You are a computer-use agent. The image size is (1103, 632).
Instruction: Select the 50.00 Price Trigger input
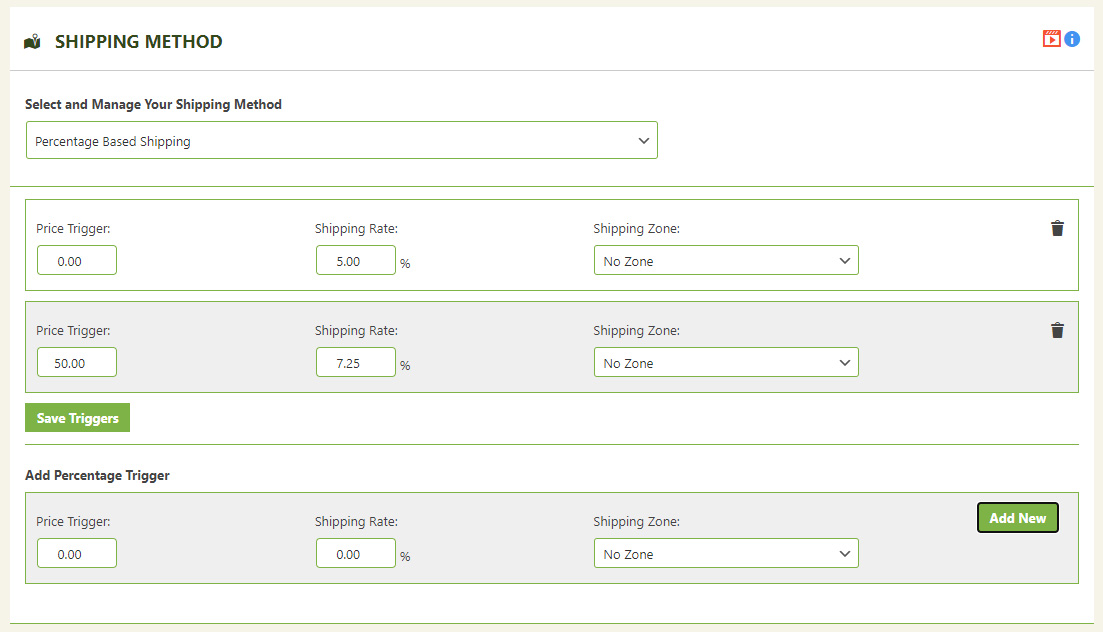77,363
